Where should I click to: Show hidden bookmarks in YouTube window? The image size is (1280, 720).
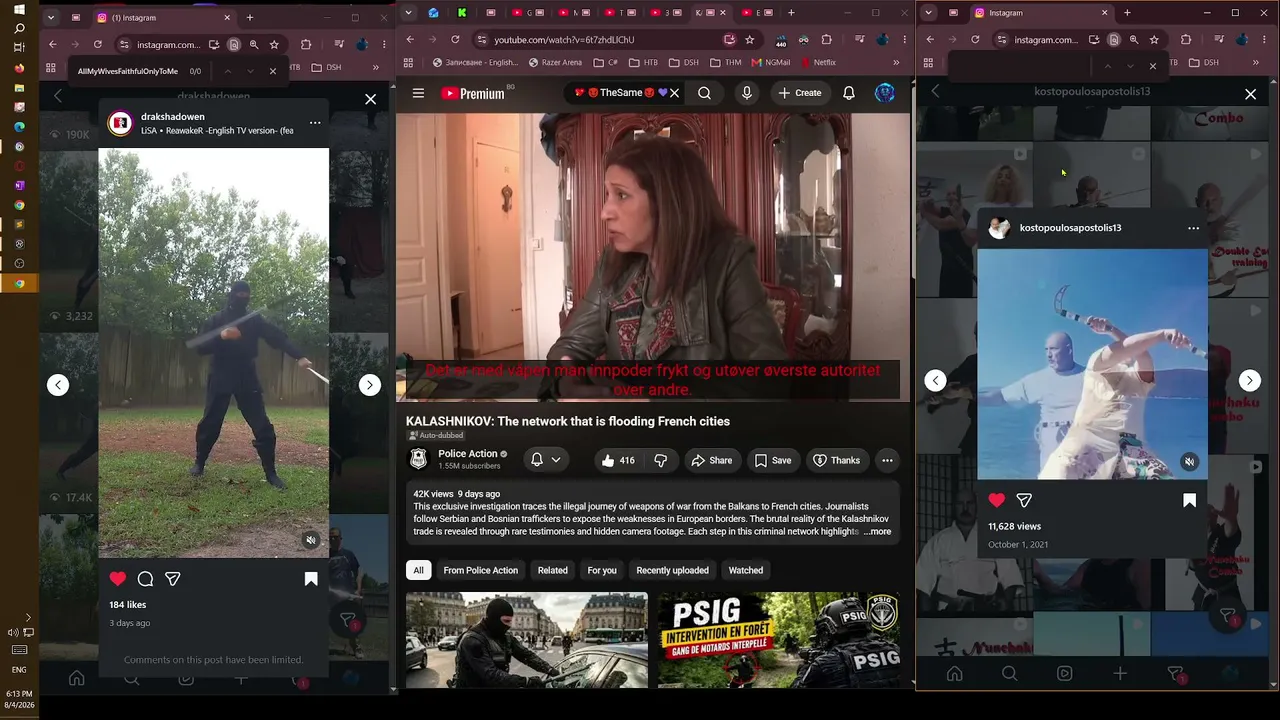coord(896,62)
